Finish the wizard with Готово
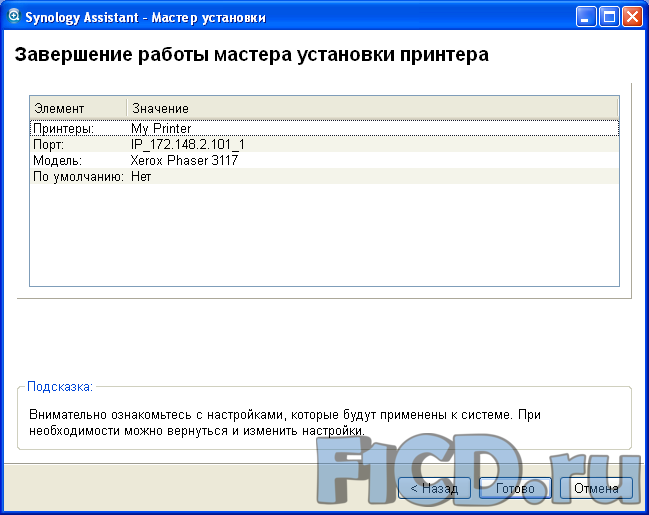The width and height of the screenshot is (649, 515). (x=515, y=488)
